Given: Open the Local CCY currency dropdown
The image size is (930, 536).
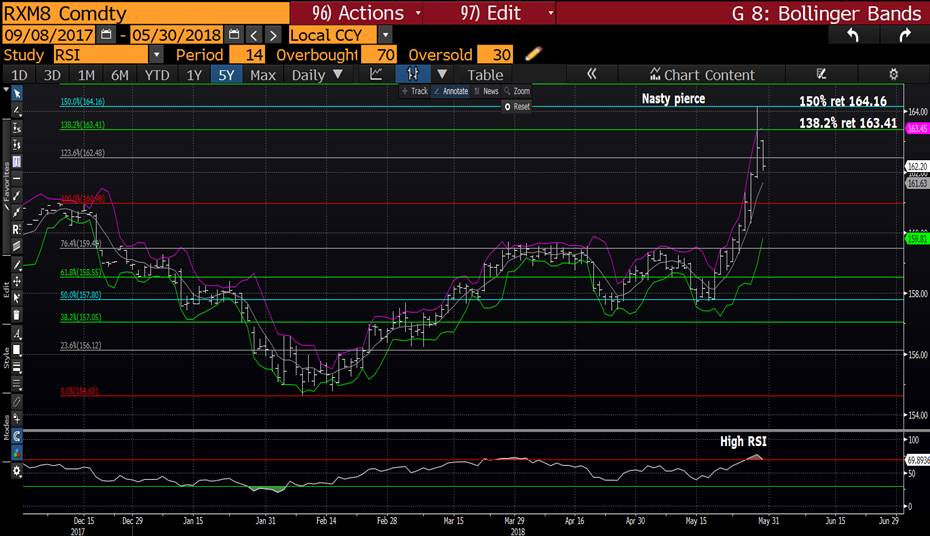Looking at the screenshot, I should [385, 35].
